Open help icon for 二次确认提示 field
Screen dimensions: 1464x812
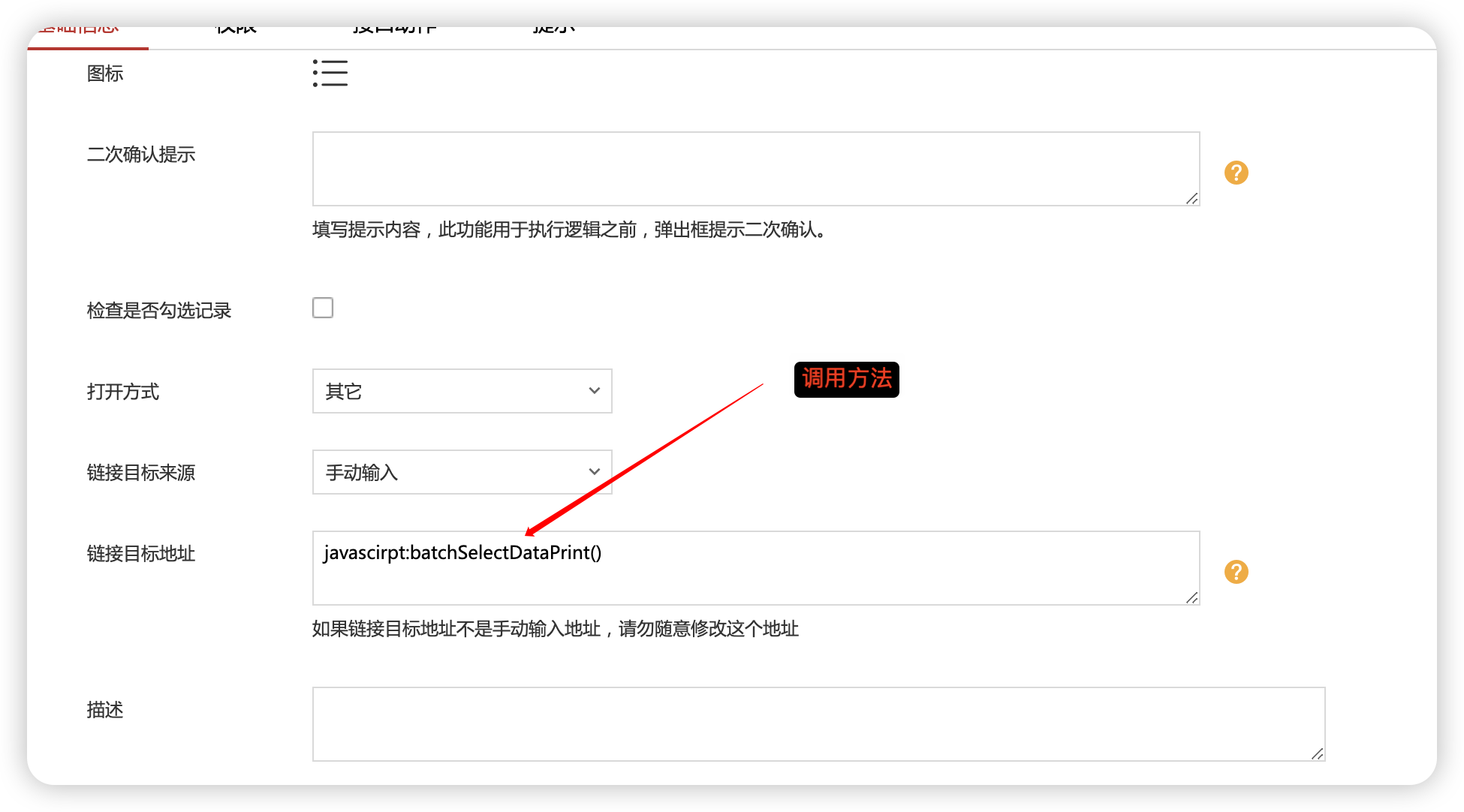[1236, 173]
